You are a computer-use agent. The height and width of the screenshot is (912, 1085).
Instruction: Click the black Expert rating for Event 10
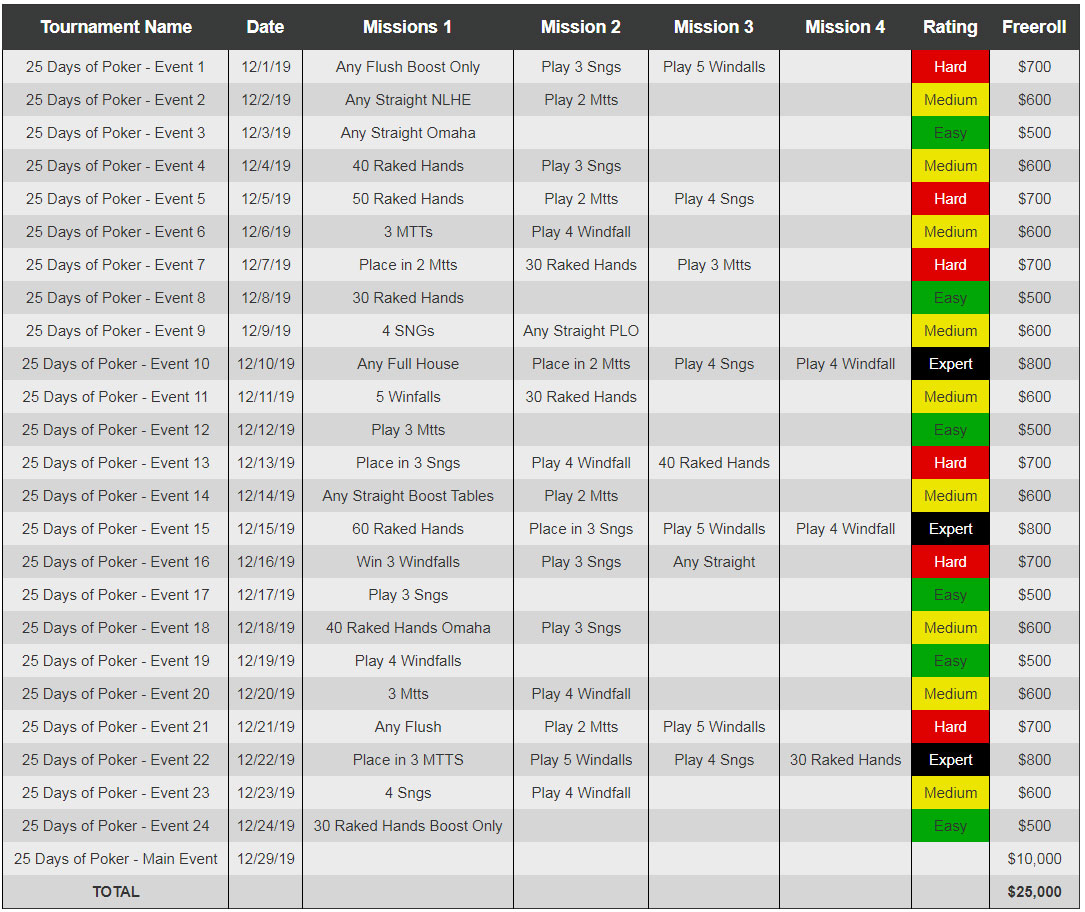(950, 364)
